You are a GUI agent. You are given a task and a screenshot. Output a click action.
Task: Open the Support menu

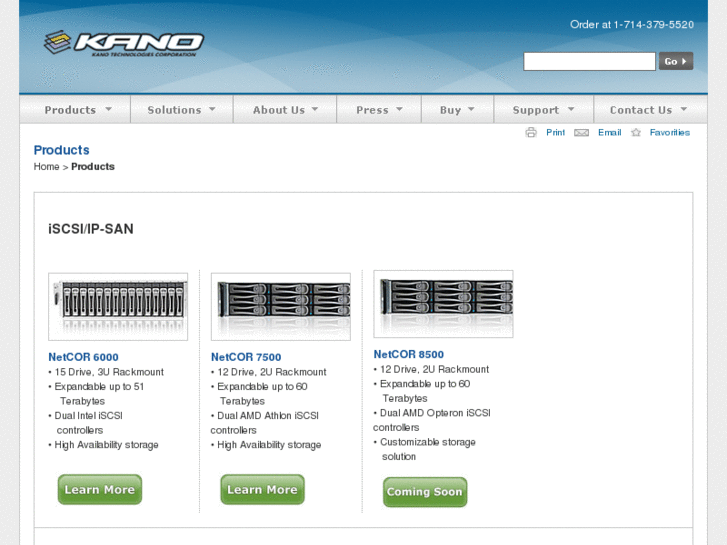click(543, 110)
